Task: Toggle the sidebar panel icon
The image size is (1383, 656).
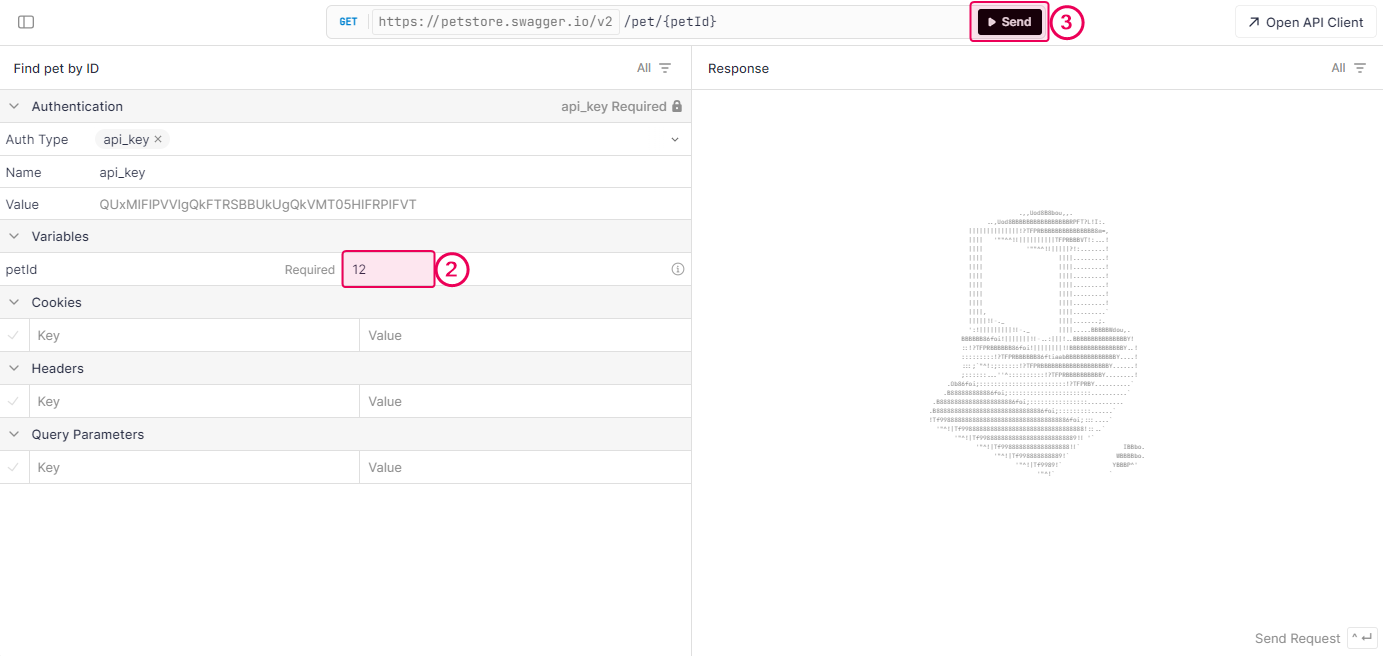Action: pos(26,22)
